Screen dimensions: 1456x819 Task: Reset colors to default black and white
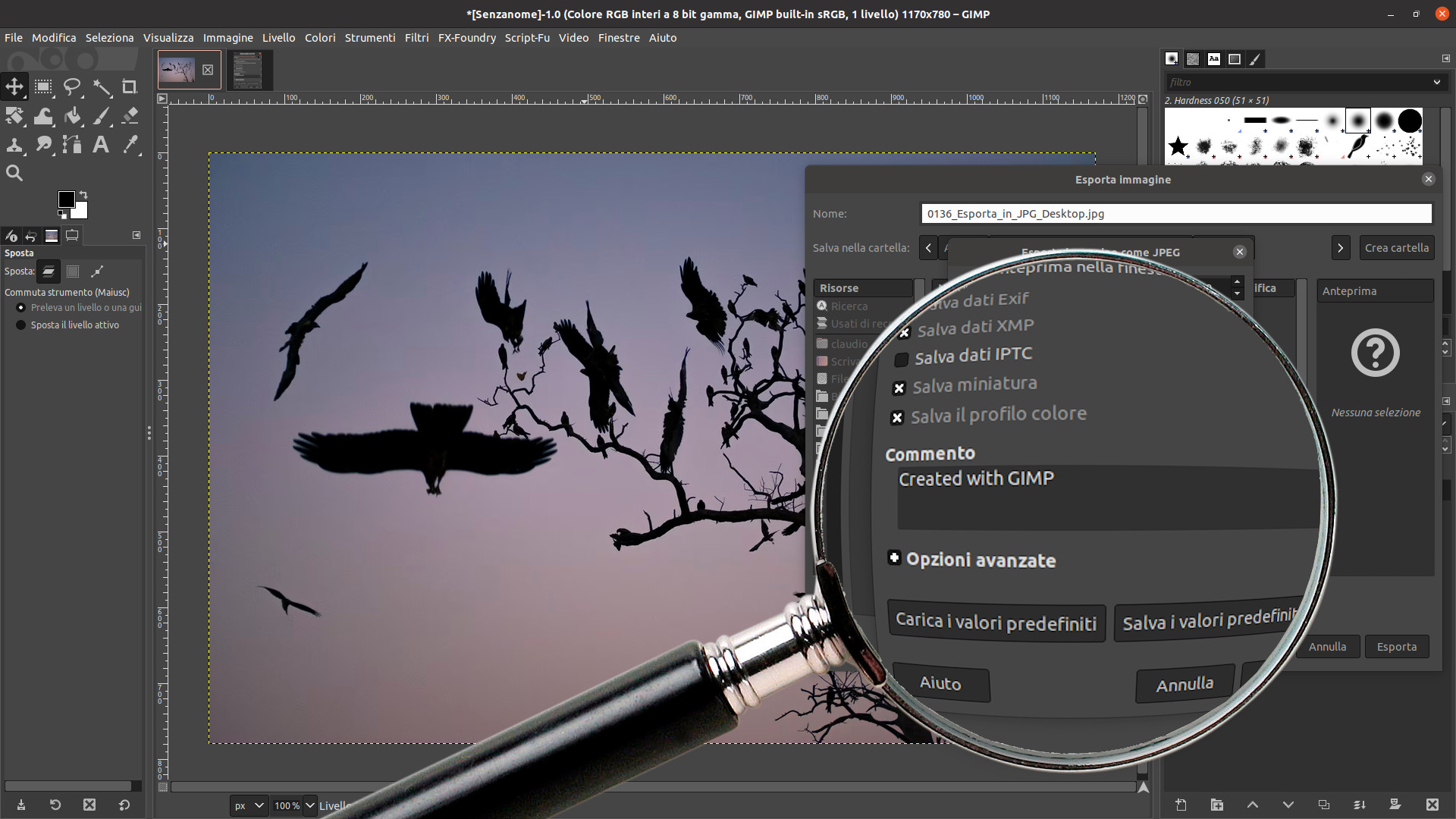[62, 215]
